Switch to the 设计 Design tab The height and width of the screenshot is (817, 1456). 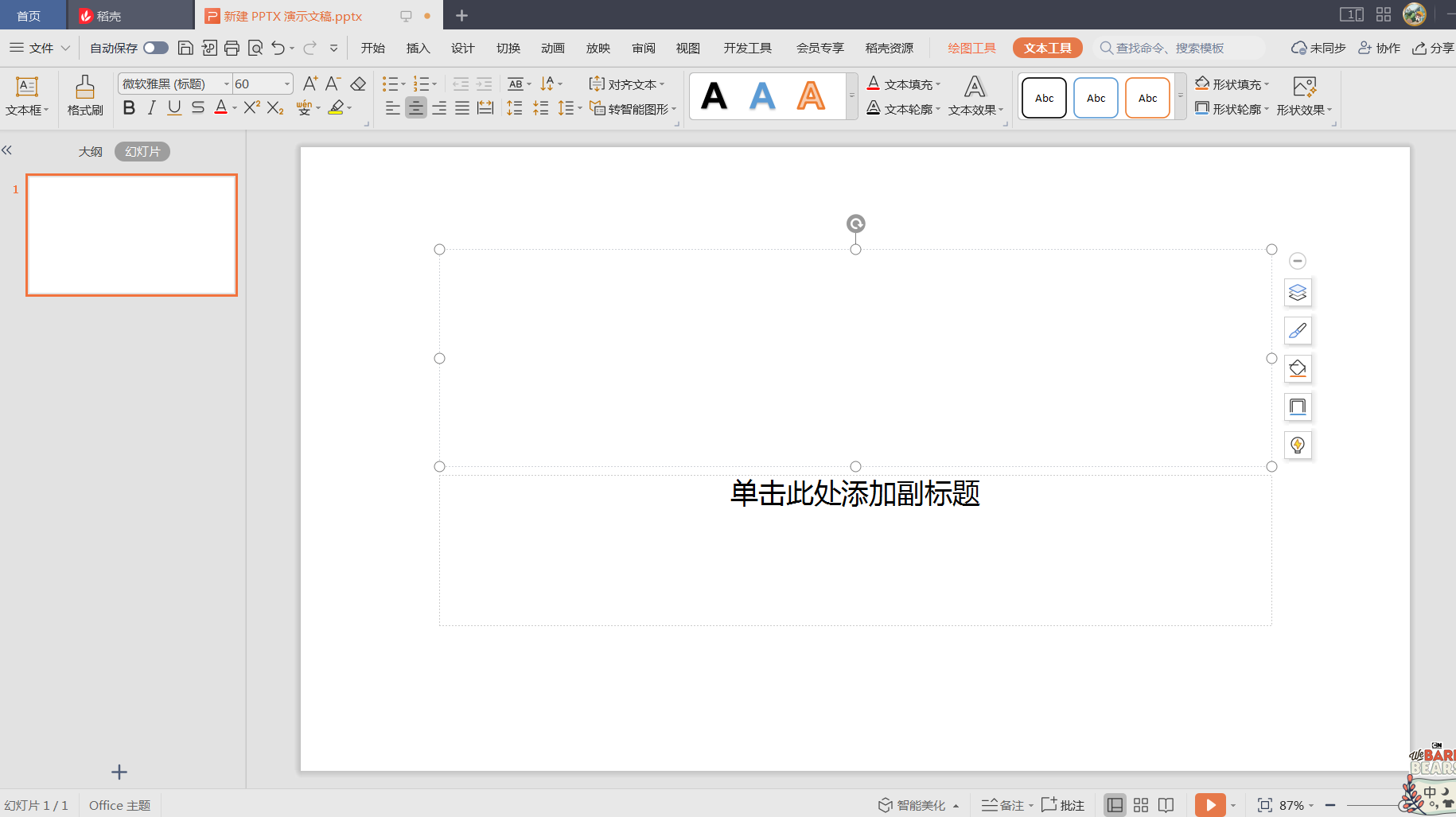pos(462,48)
